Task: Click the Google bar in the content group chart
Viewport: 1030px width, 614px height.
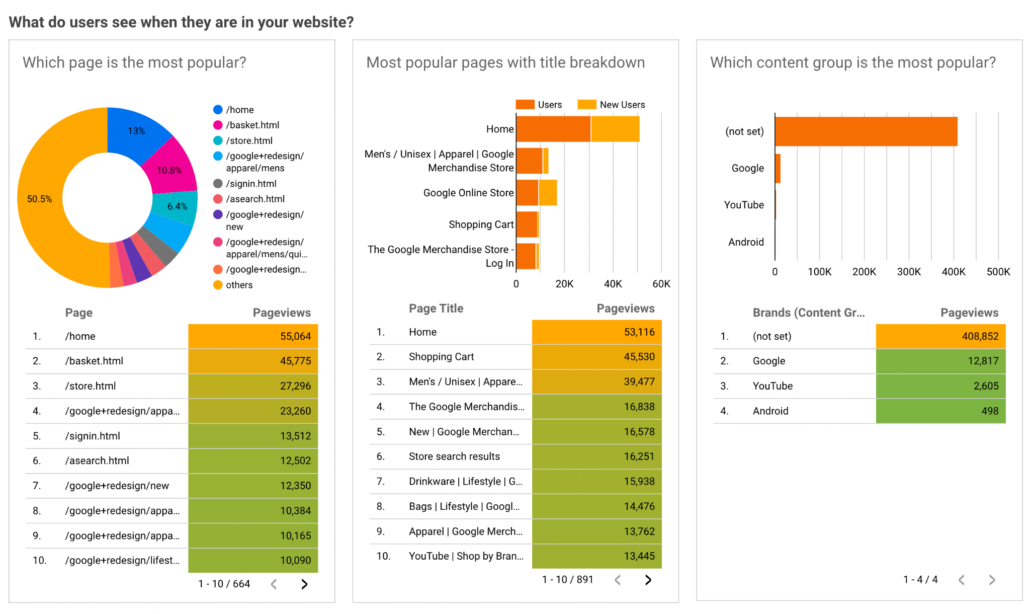Action: pos(779,168)
